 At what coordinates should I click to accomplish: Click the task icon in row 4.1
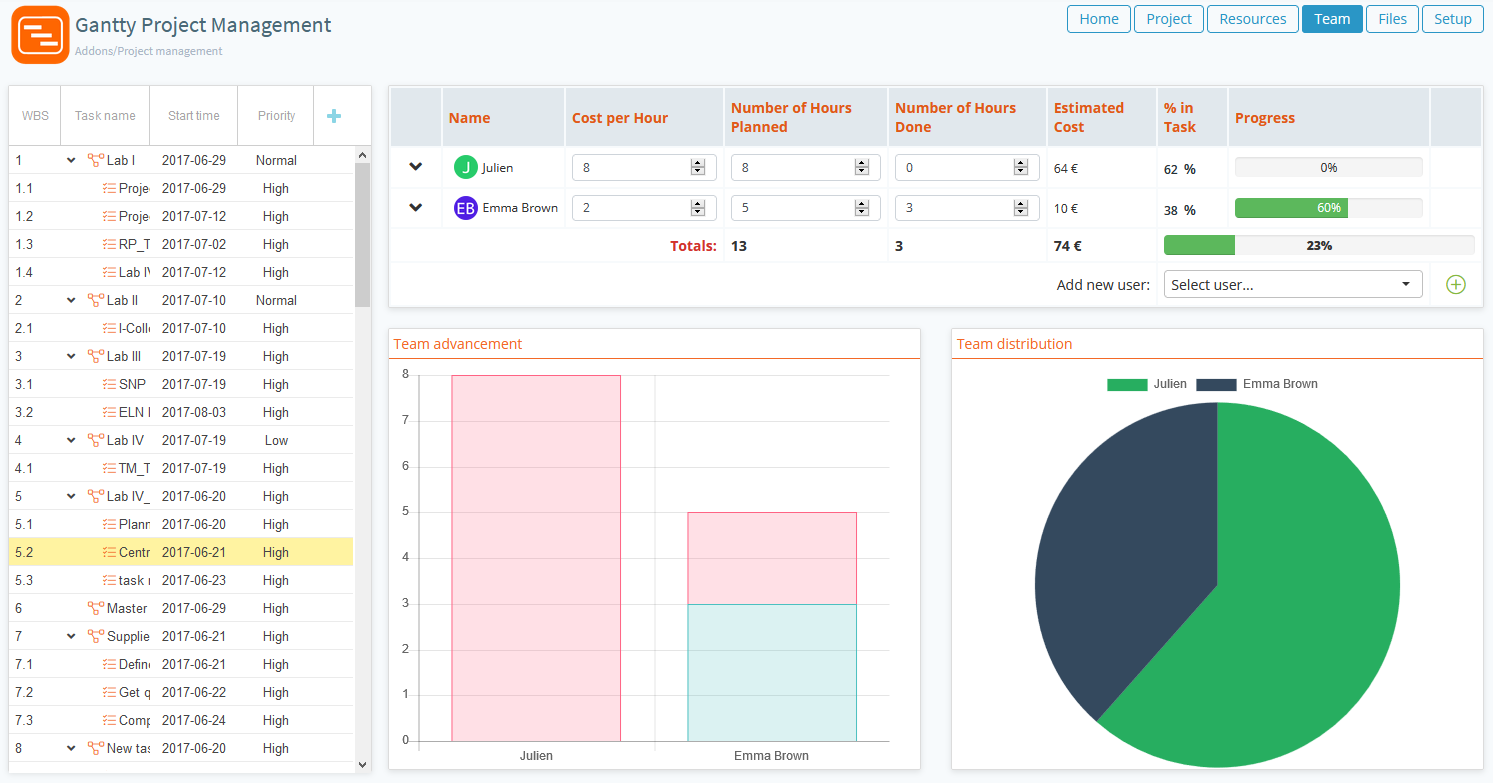[109, 468]
